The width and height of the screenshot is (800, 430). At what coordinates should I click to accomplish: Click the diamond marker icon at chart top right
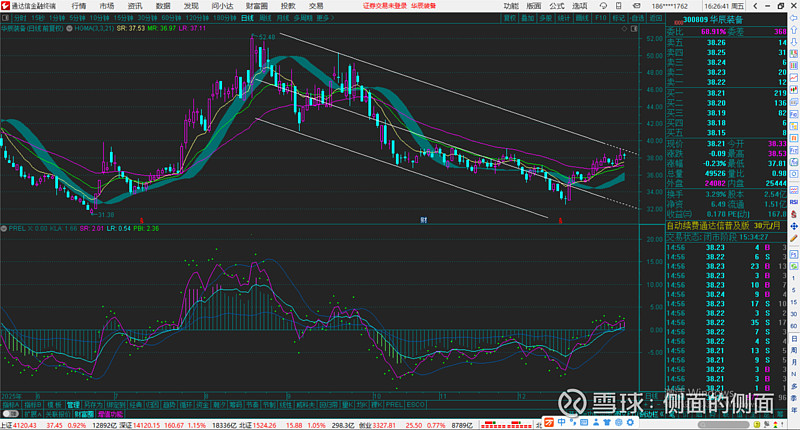[624, 29]
